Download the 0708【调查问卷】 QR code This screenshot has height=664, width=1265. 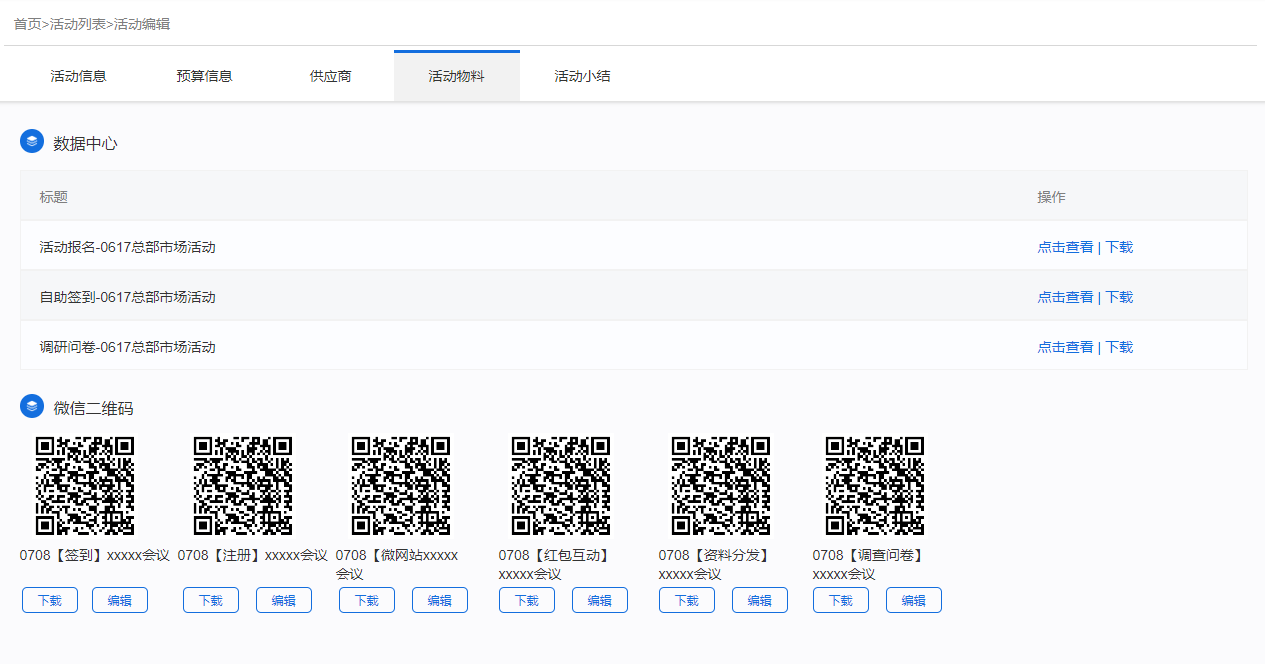coord(841,600)
